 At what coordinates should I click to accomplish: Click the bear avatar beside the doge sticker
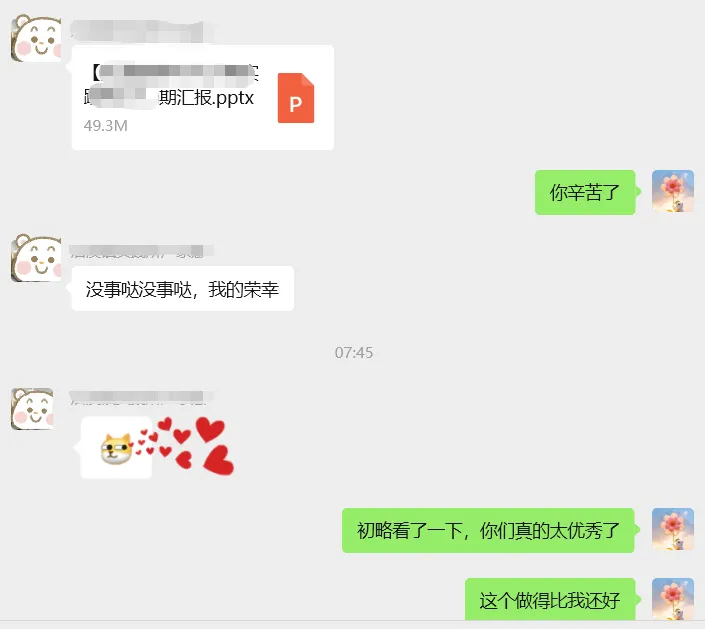[32, 409]
